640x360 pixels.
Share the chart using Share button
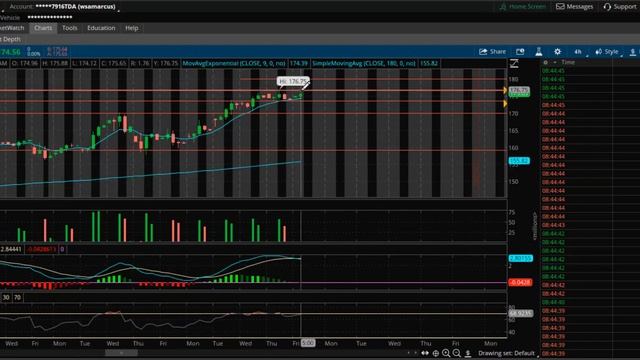[x=493, y=52]
